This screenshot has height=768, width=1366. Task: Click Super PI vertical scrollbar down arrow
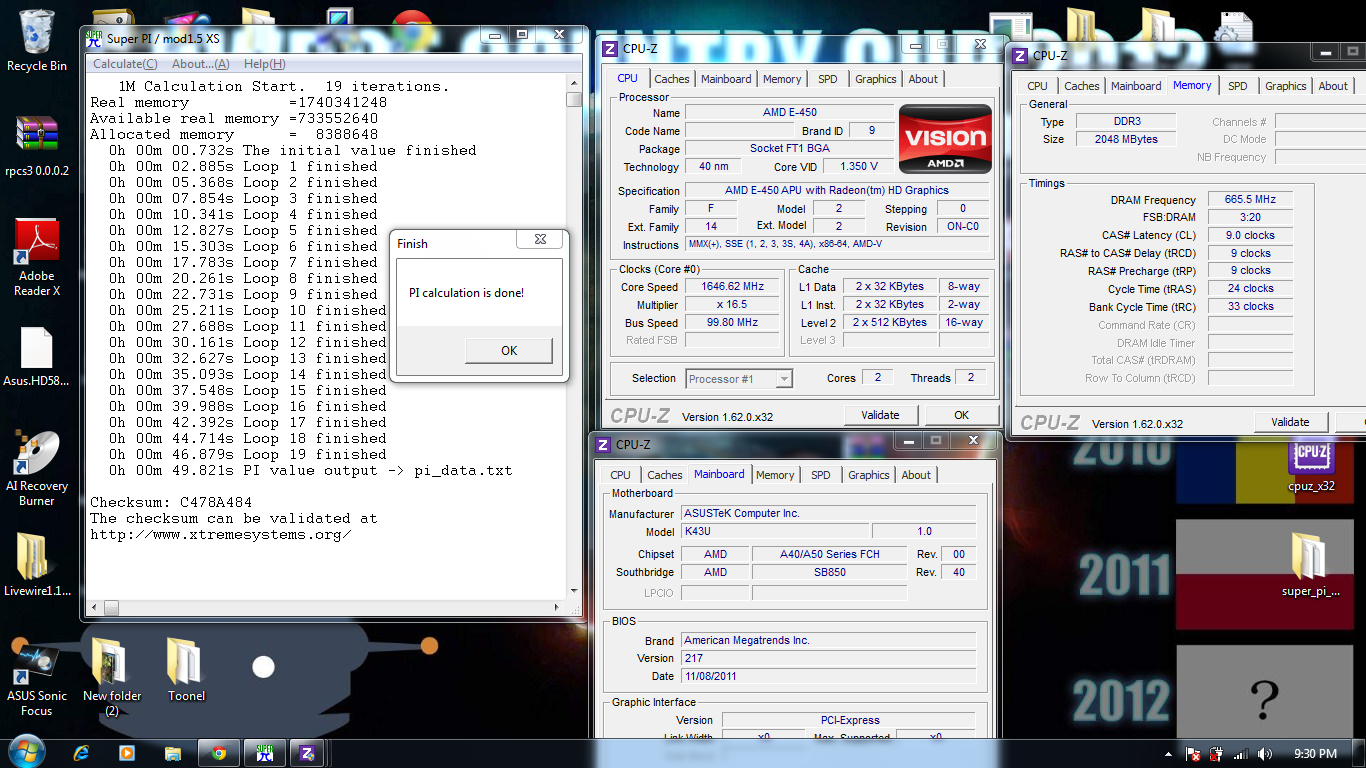click(573, 591)
